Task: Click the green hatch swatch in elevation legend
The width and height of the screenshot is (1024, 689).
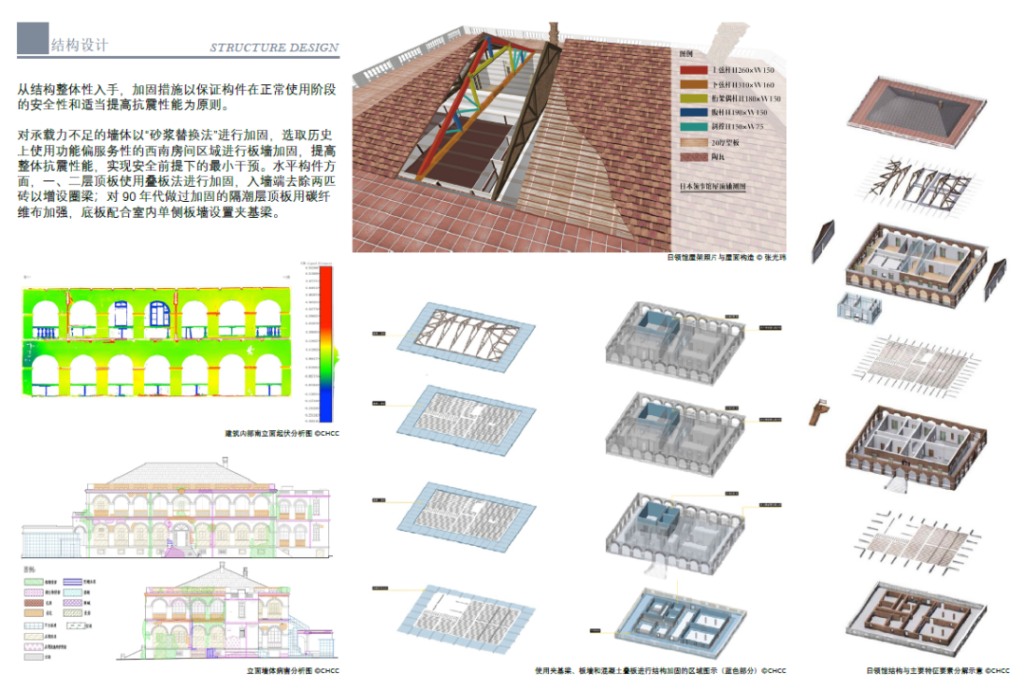Action: [x=33, y=581]
